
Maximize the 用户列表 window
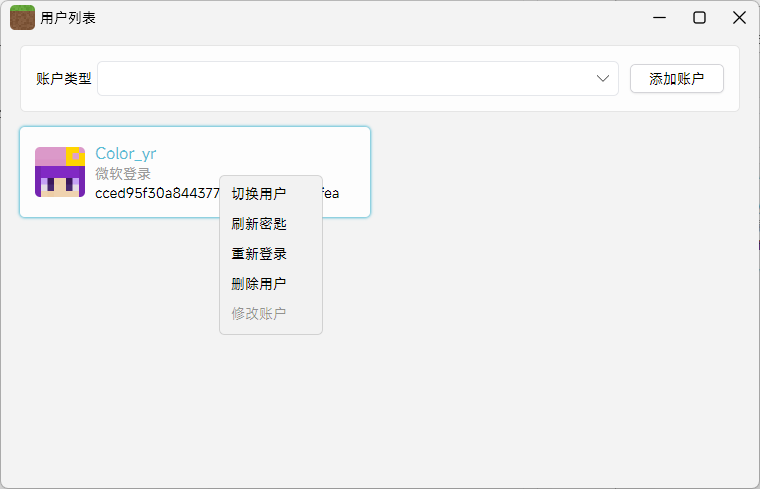(699, 17)
